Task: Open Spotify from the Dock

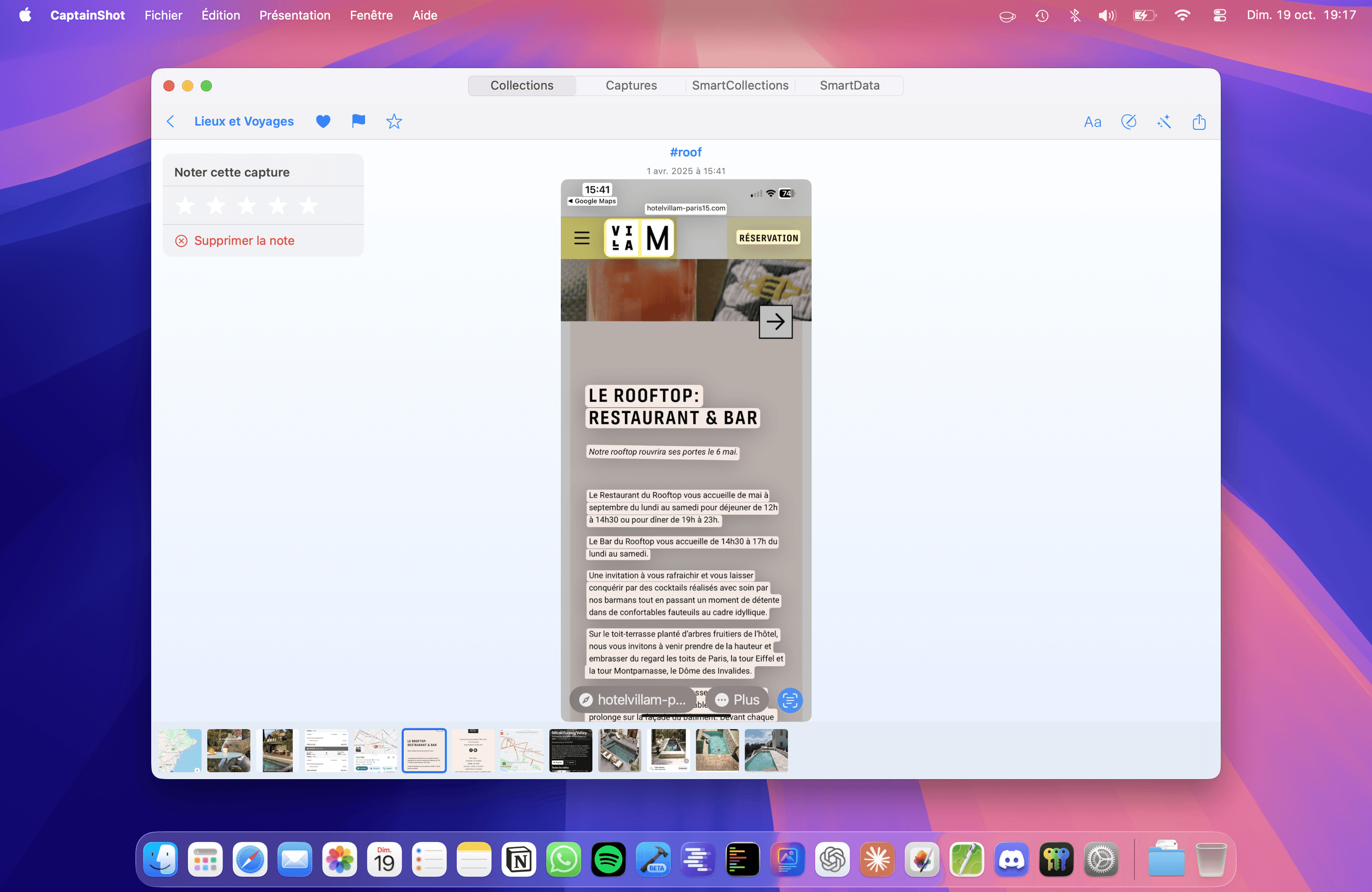Action: tap(608, 860)
